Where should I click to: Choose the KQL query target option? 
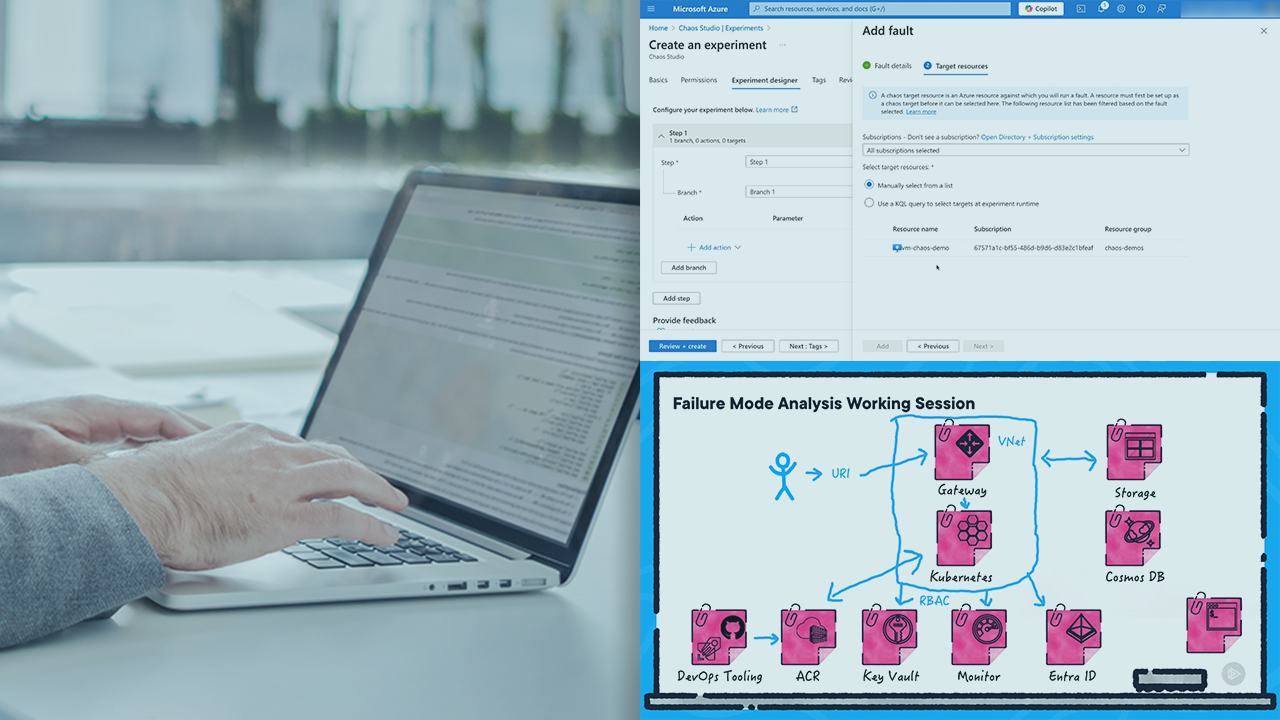tap(869, 203)
